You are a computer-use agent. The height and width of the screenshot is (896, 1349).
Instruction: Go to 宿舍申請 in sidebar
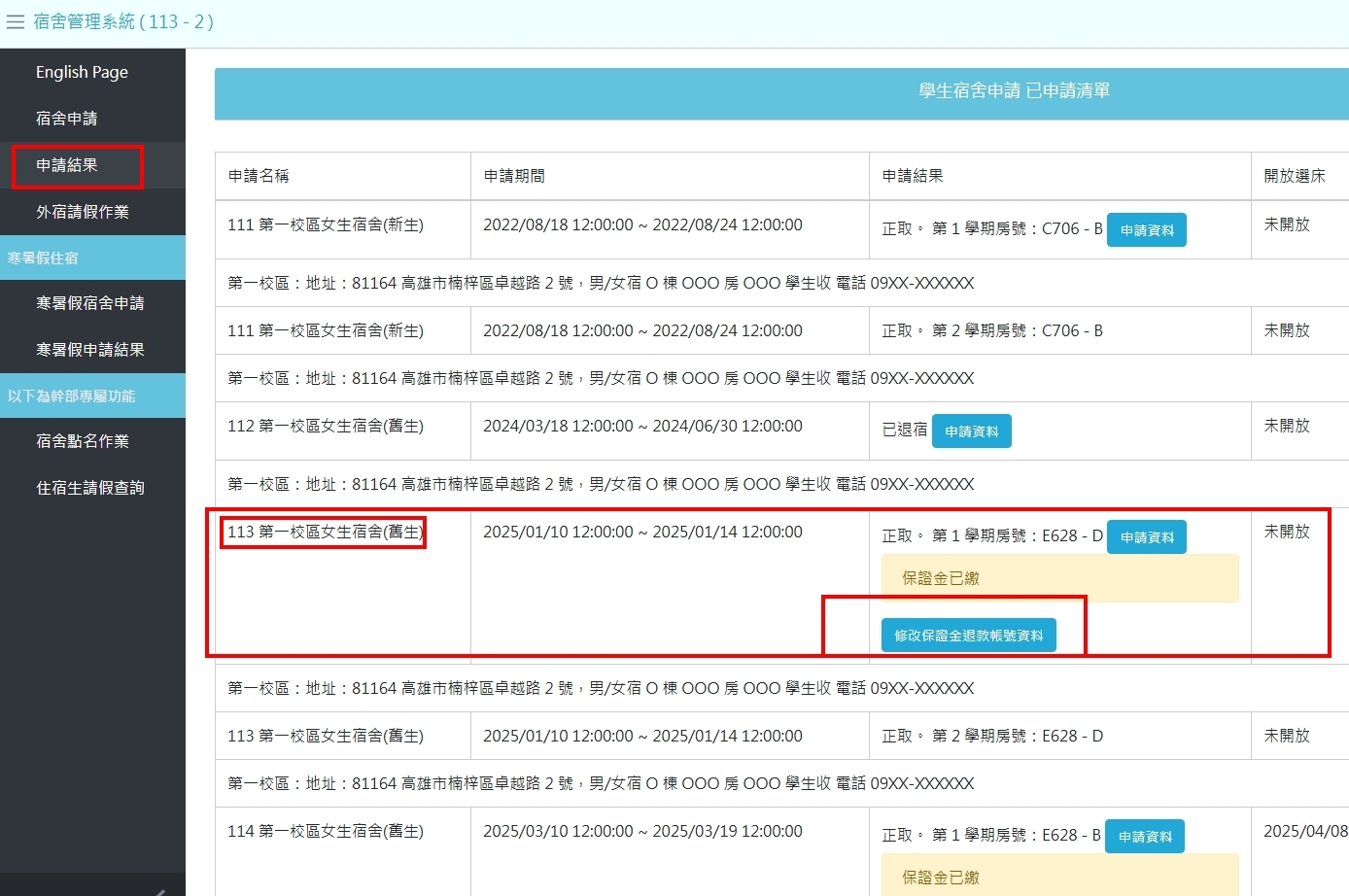(x=66, y=119)
